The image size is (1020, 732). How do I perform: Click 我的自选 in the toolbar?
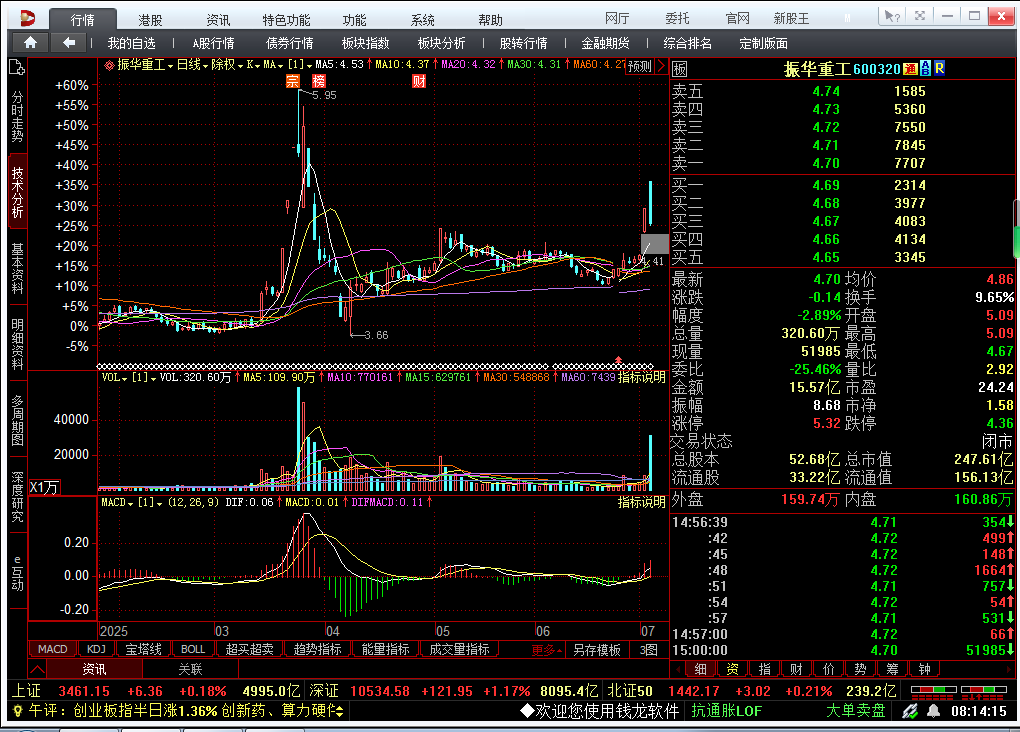click(131, 43)
